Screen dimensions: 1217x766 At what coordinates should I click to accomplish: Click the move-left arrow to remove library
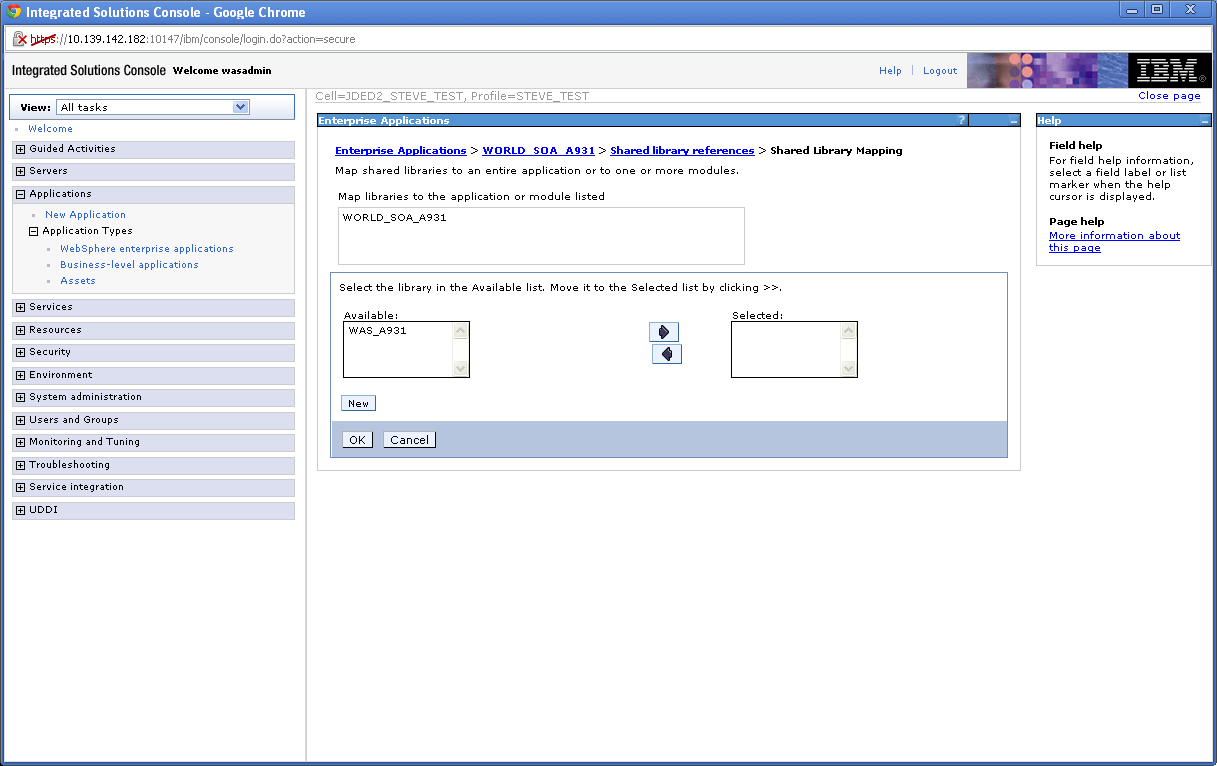coord(667,354)
